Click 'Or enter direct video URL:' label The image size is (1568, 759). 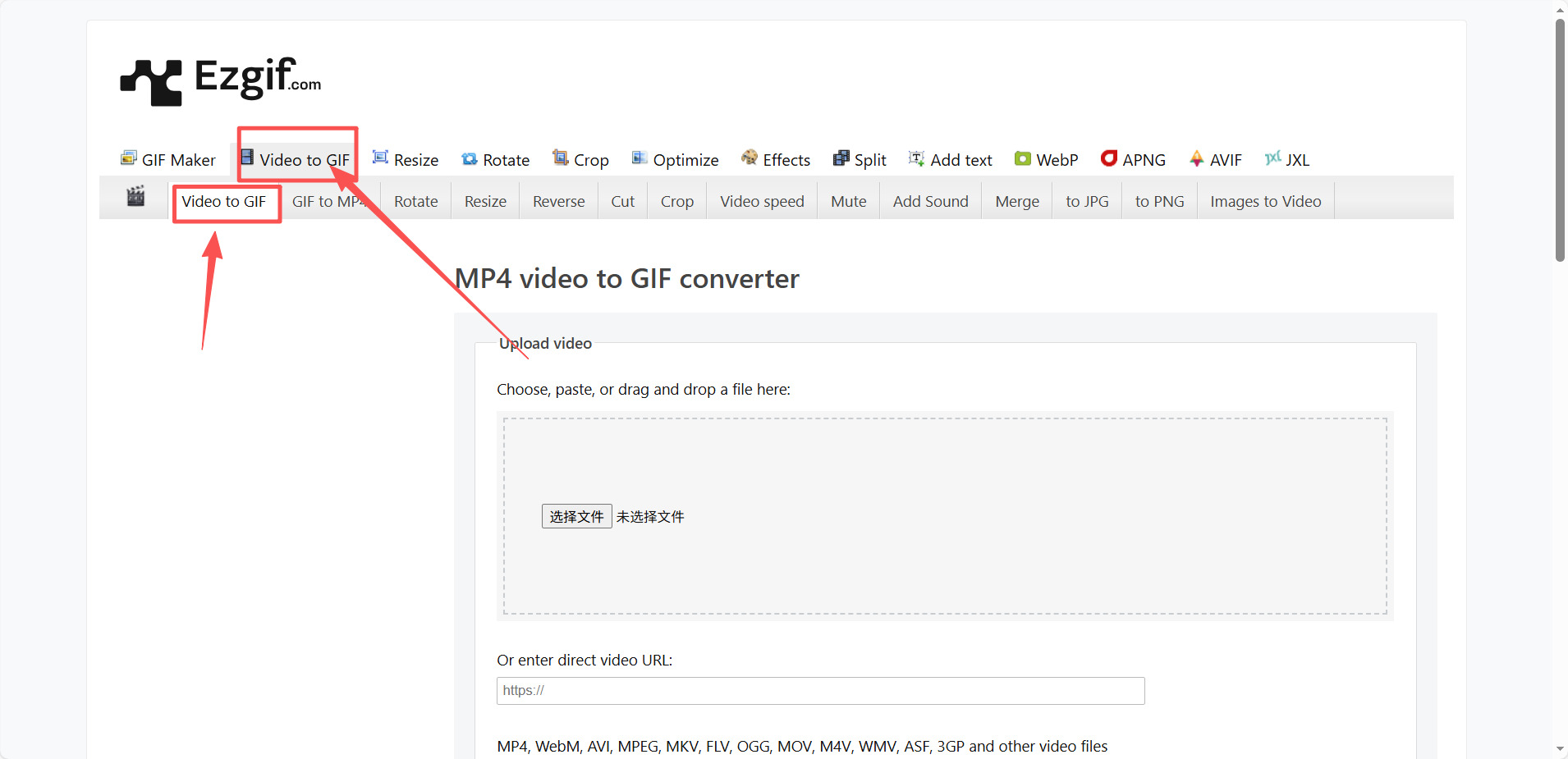[x=585, y=661]
